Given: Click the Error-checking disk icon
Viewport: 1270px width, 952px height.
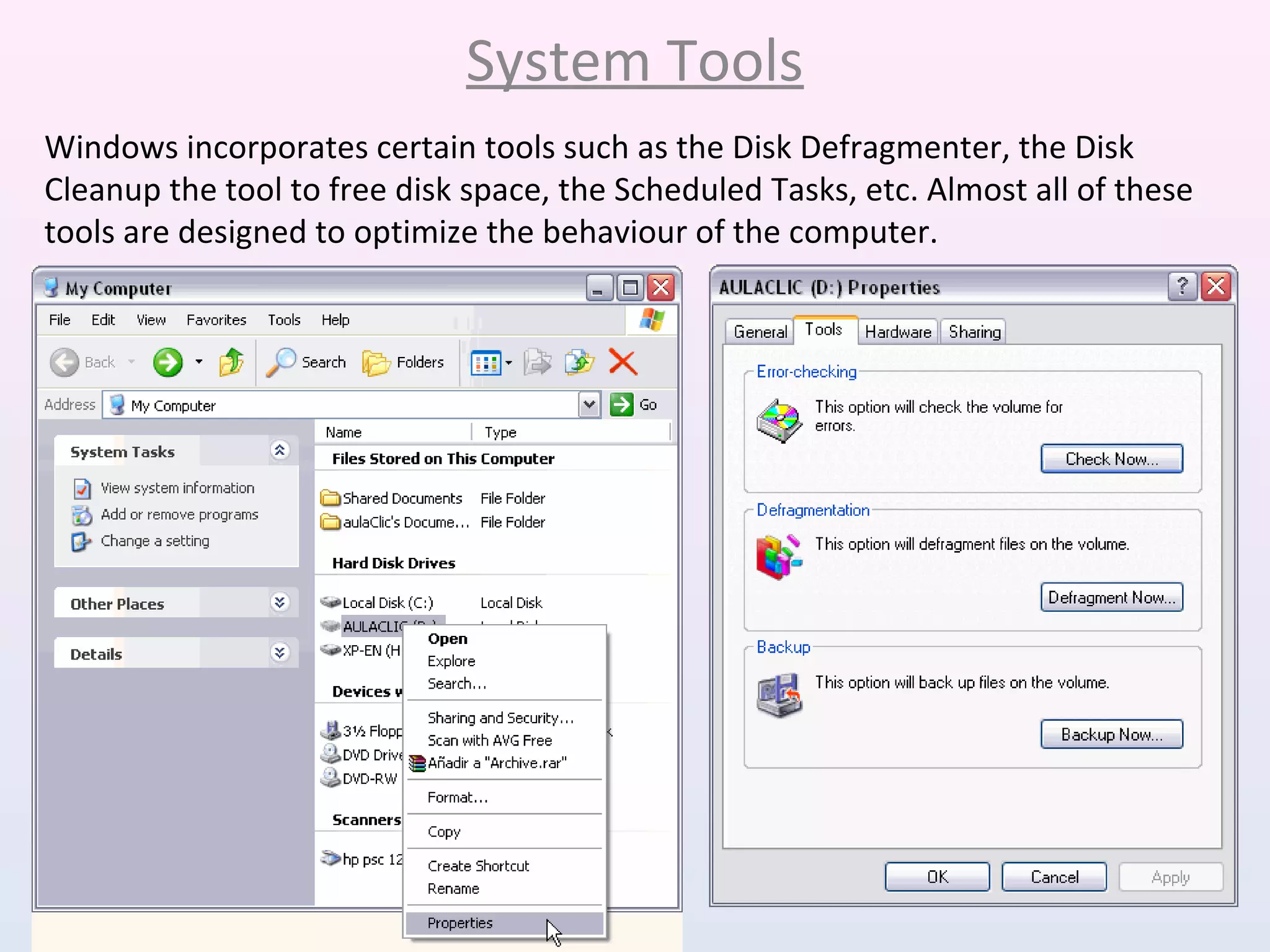Looking at the screenshot, I should [779, 421].
